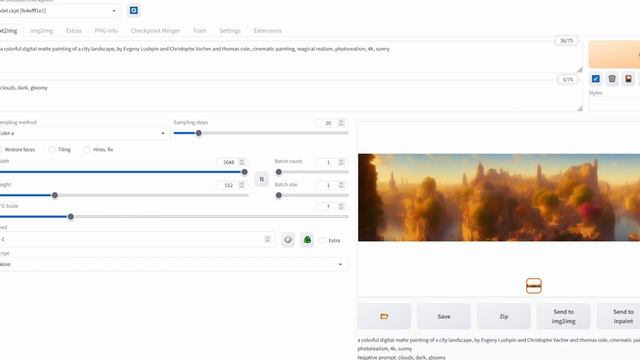Click the Width slider handle
Viewport: 640px width, 360px height.
coord(244,172)
